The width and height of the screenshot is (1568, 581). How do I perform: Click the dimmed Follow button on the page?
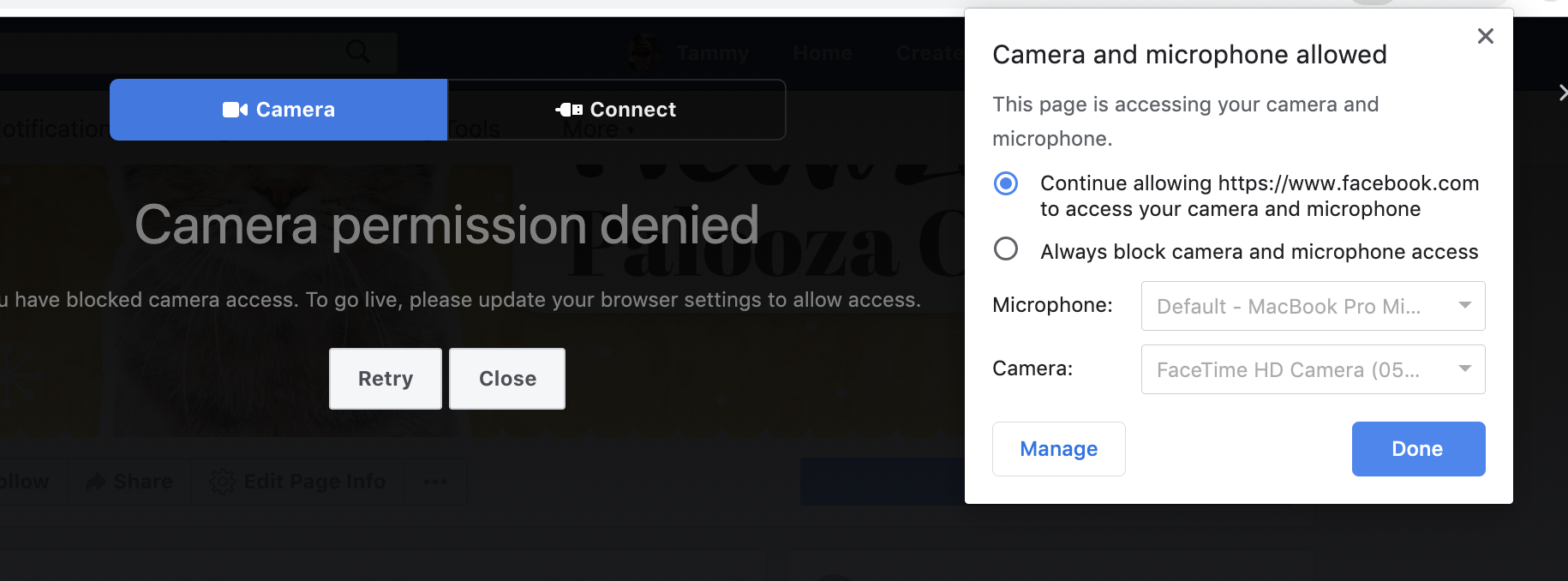pyautogui.click(x=24, y=482)
